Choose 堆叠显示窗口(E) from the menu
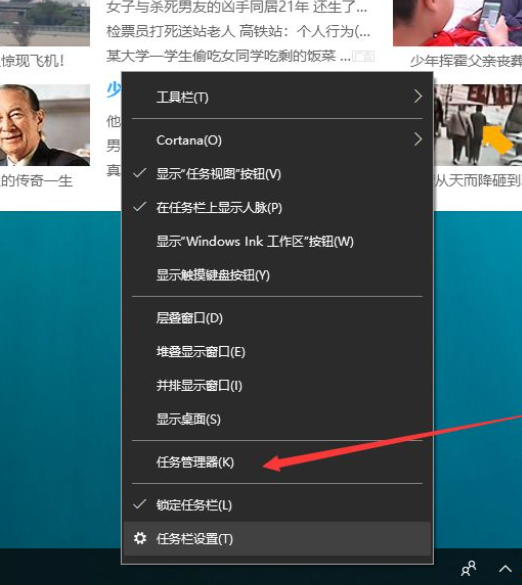The image size is (522, 585). (277, 351)
